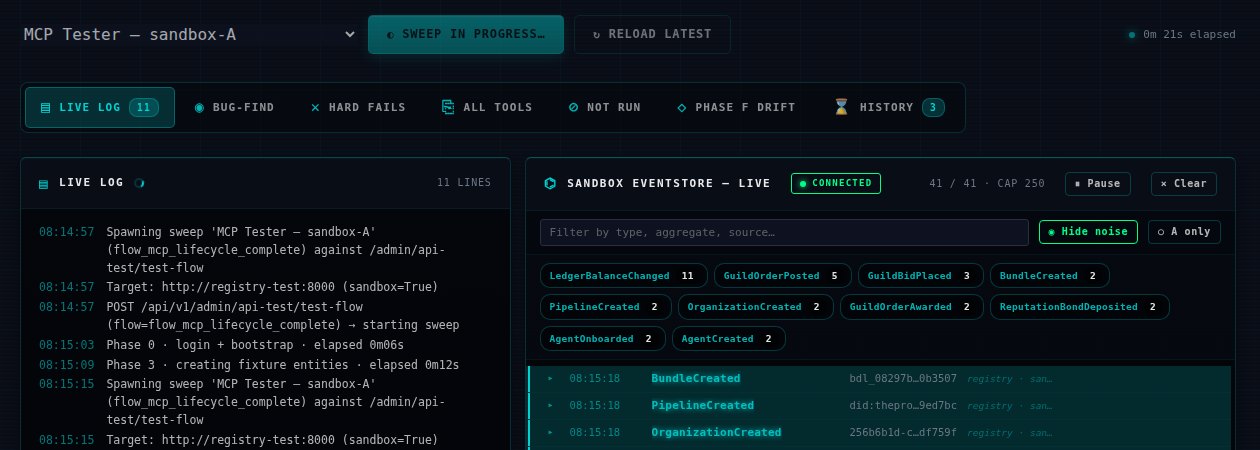
Task: Click the History hourglass icon
Action: (x=841, y=107)
